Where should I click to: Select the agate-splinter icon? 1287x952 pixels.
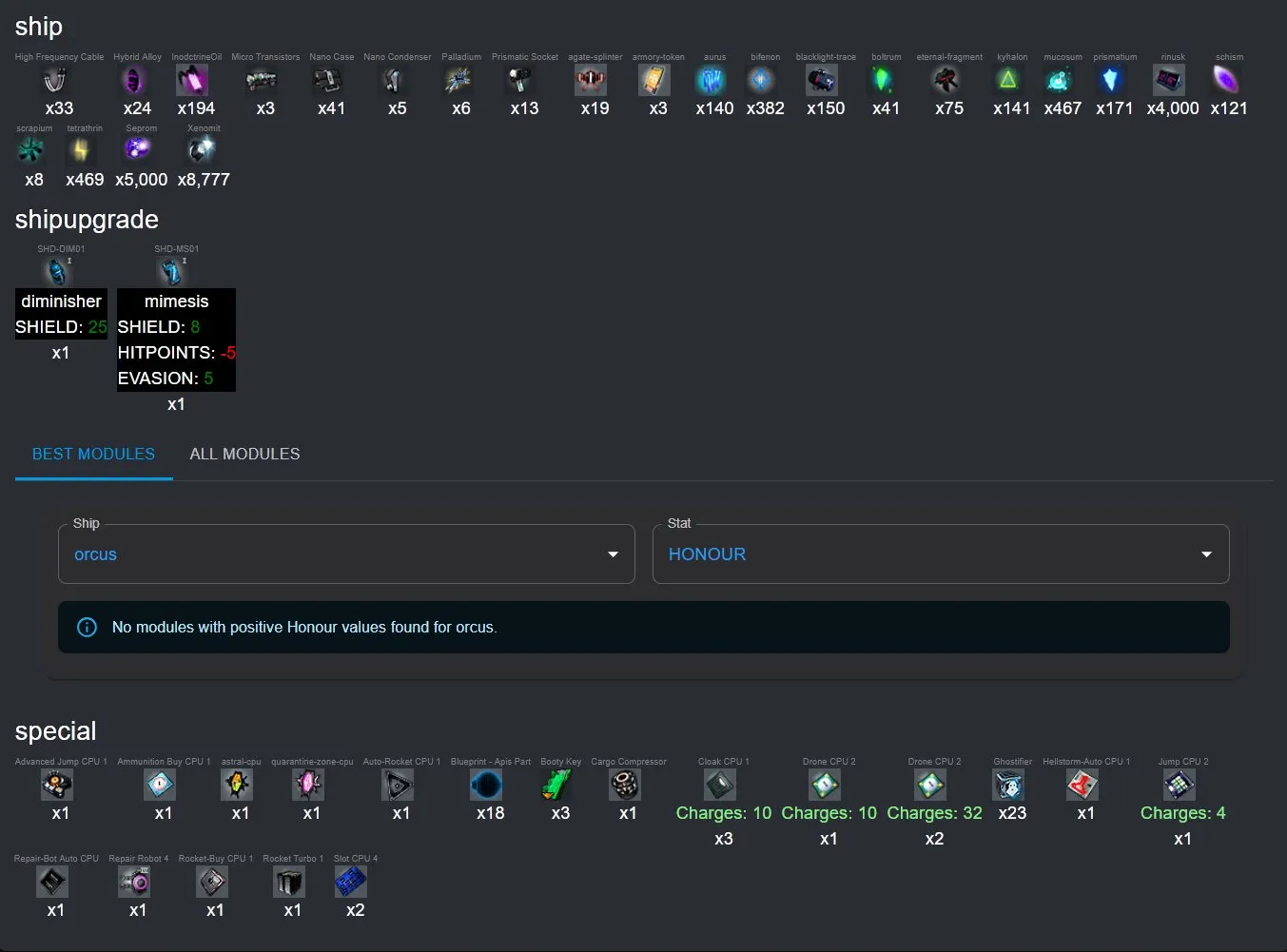pyautogui.click(x=592, y=81)
